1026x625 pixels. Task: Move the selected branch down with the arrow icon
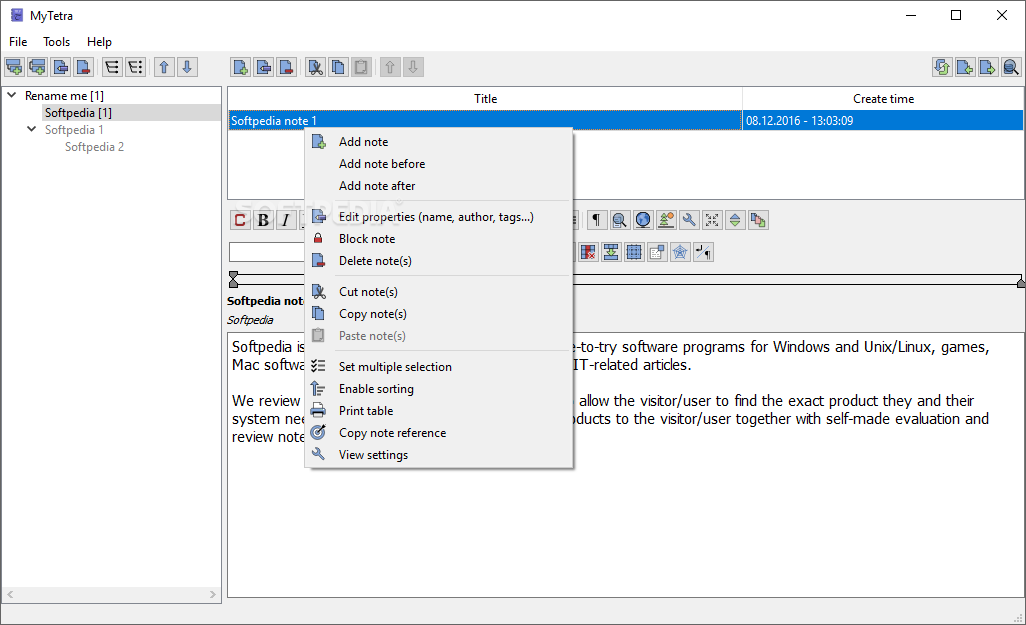[187, 67]
